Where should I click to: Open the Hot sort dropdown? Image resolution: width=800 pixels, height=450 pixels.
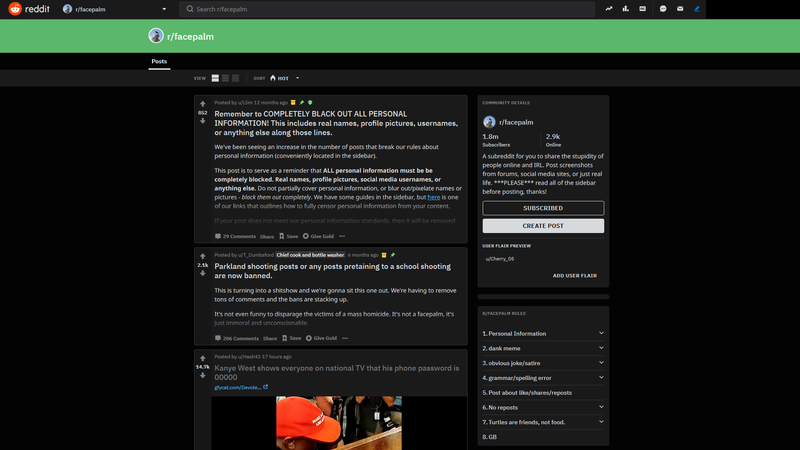pos(284,78)
